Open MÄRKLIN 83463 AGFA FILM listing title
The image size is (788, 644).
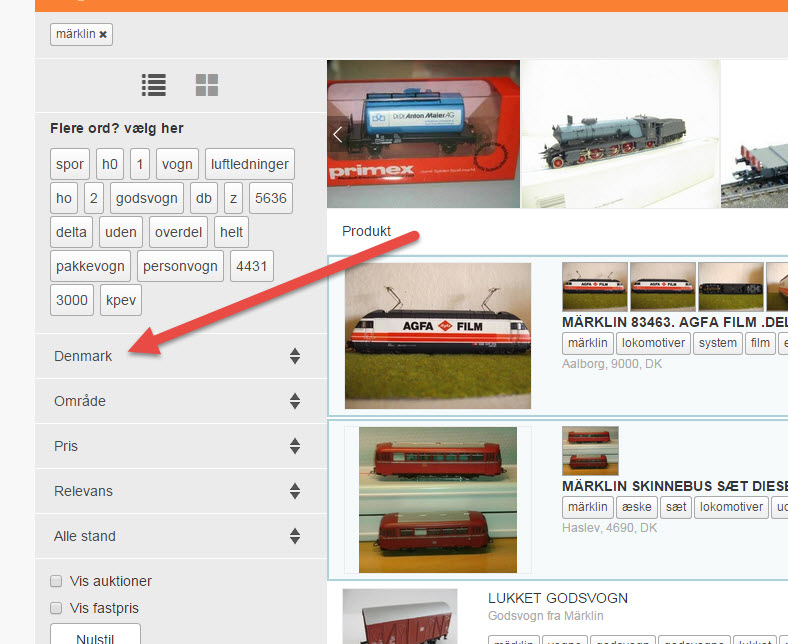(x=675, y=322)
